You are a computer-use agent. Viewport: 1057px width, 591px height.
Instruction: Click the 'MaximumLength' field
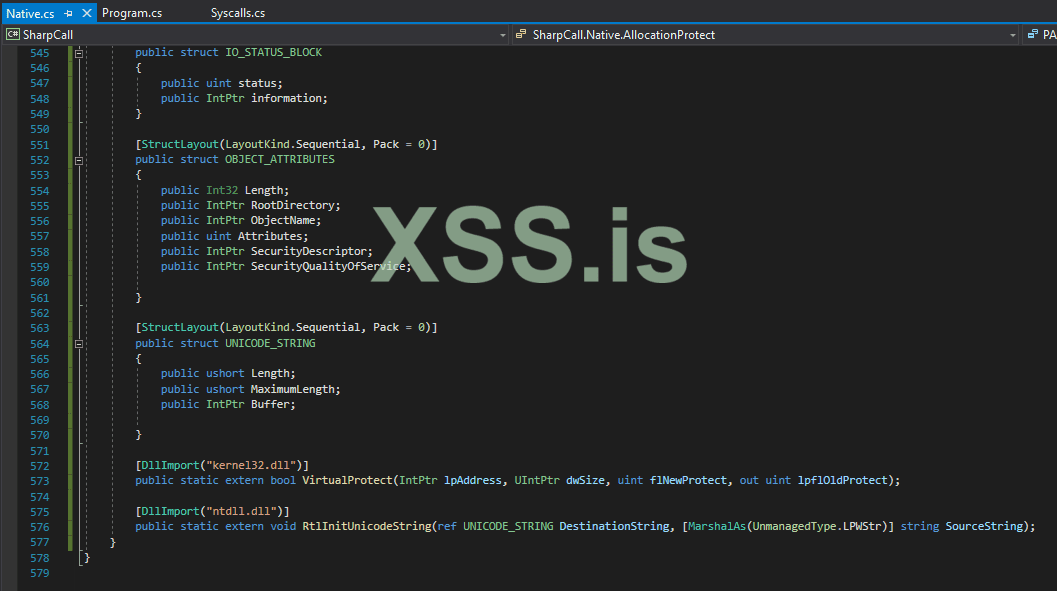pyautogui.click(x=293, y=389)
